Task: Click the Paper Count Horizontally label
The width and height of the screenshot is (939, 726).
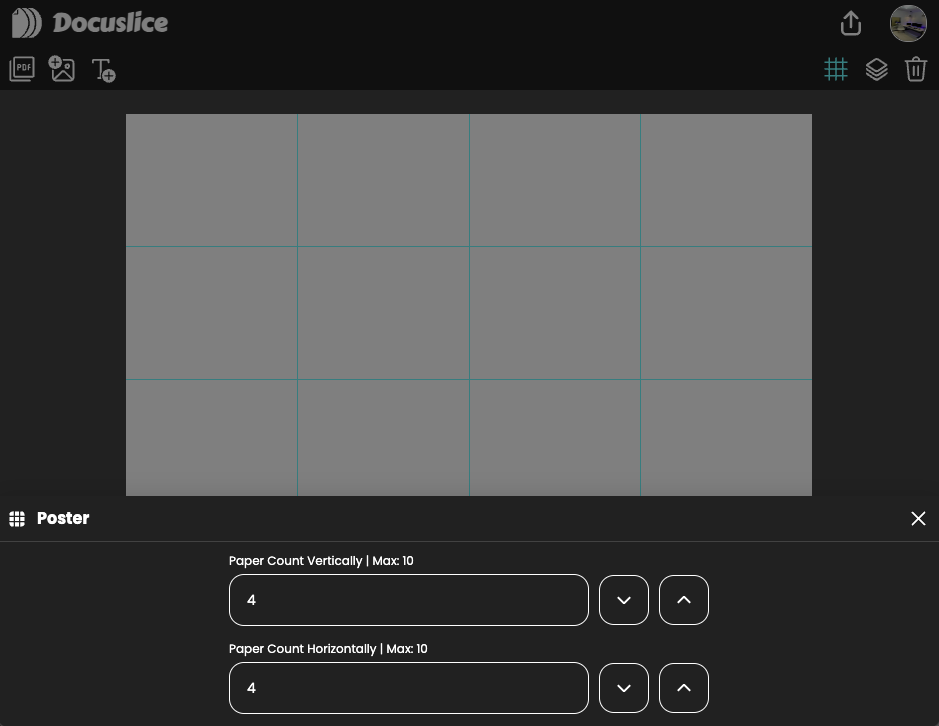Action: [x=327, y=649]
